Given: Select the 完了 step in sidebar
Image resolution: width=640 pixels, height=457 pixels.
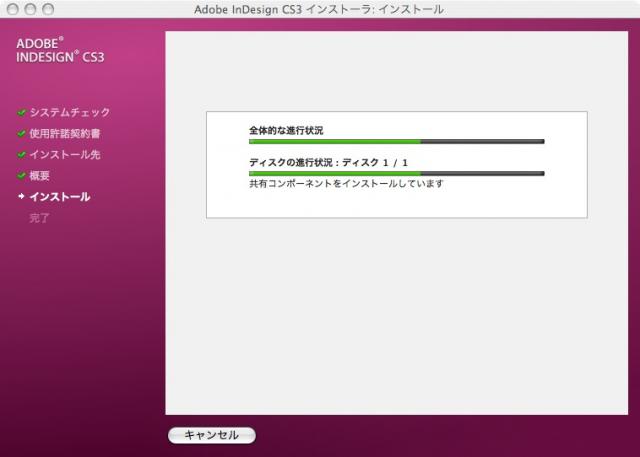Looking at the screenshot, I should (x=40, y=218).
